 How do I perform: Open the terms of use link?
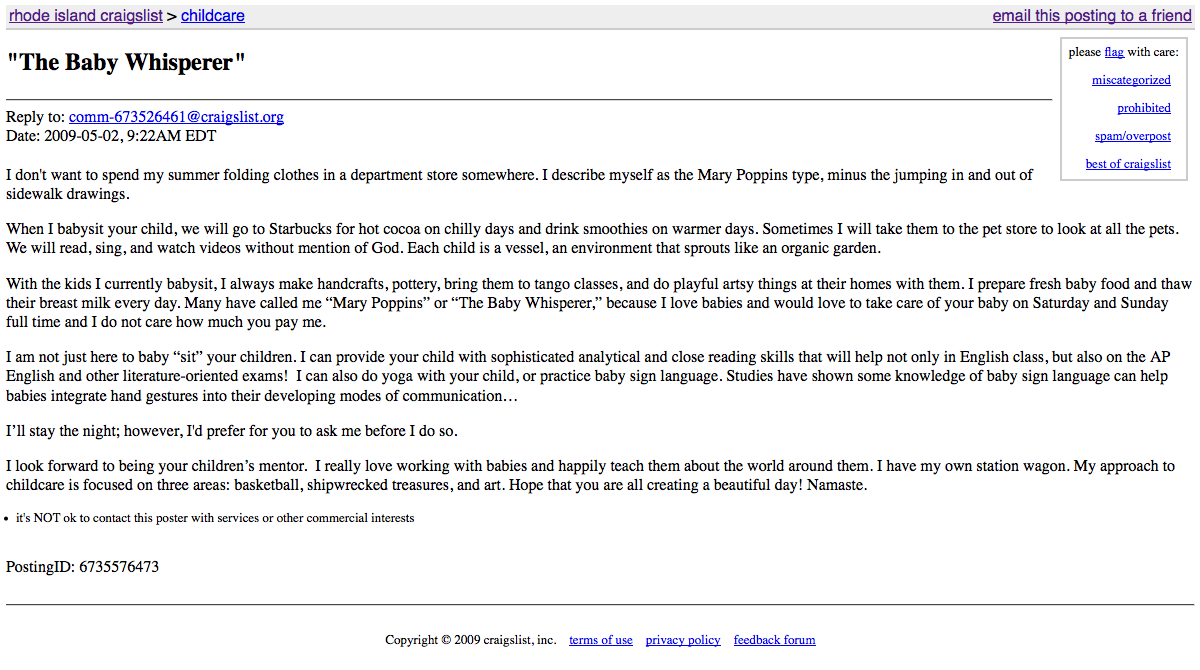coord(601,640)
